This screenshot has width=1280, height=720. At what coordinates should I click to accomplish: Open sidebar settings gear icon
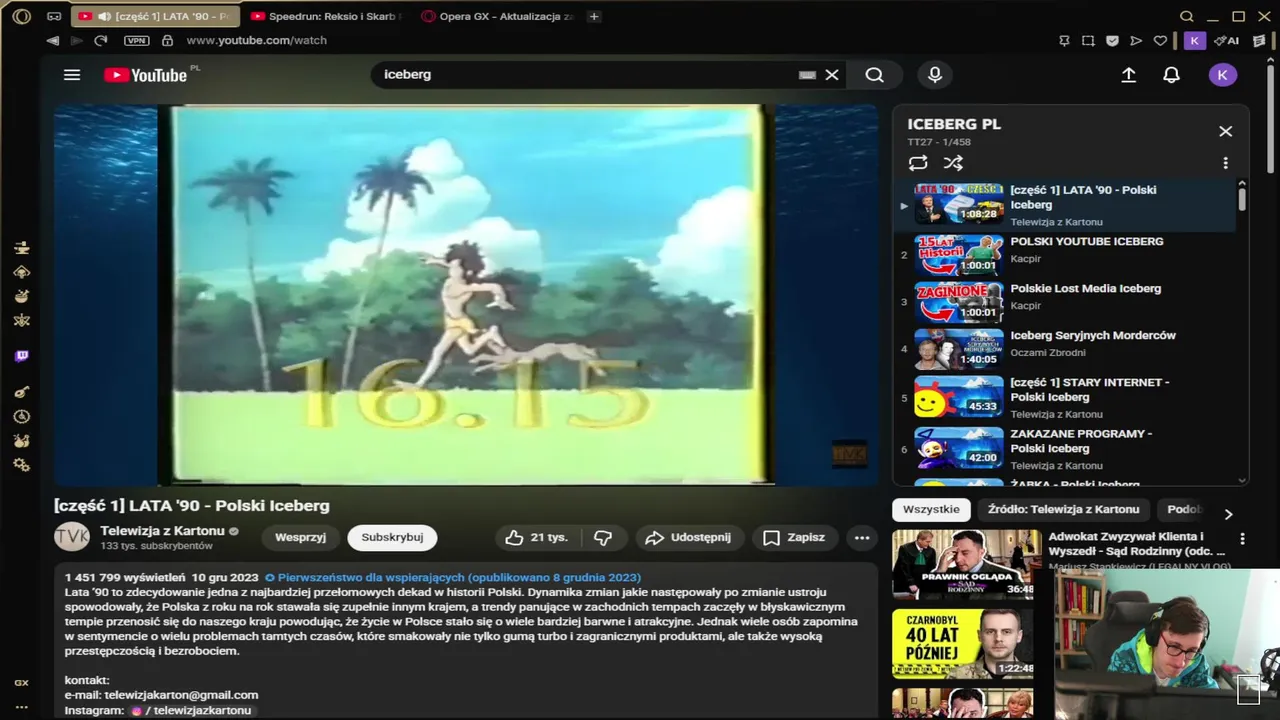[x=21, y=465]
